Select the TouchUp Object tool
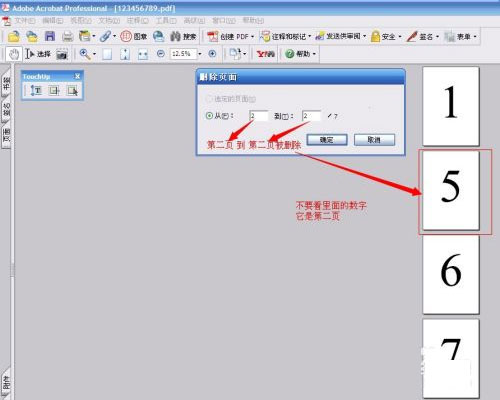 [72, 90]
